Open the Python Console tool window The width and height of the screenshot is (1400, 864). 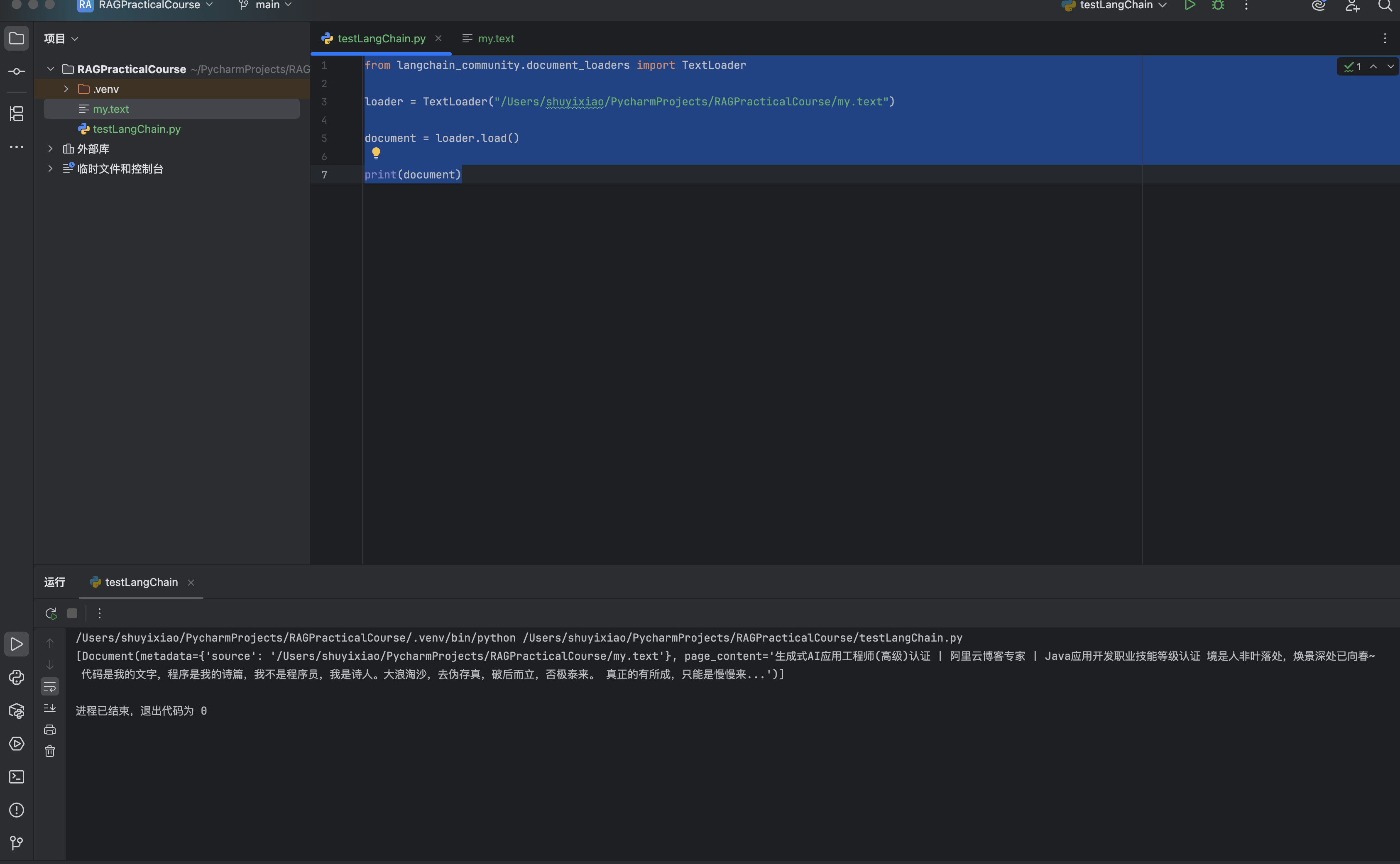pos(17,677)
